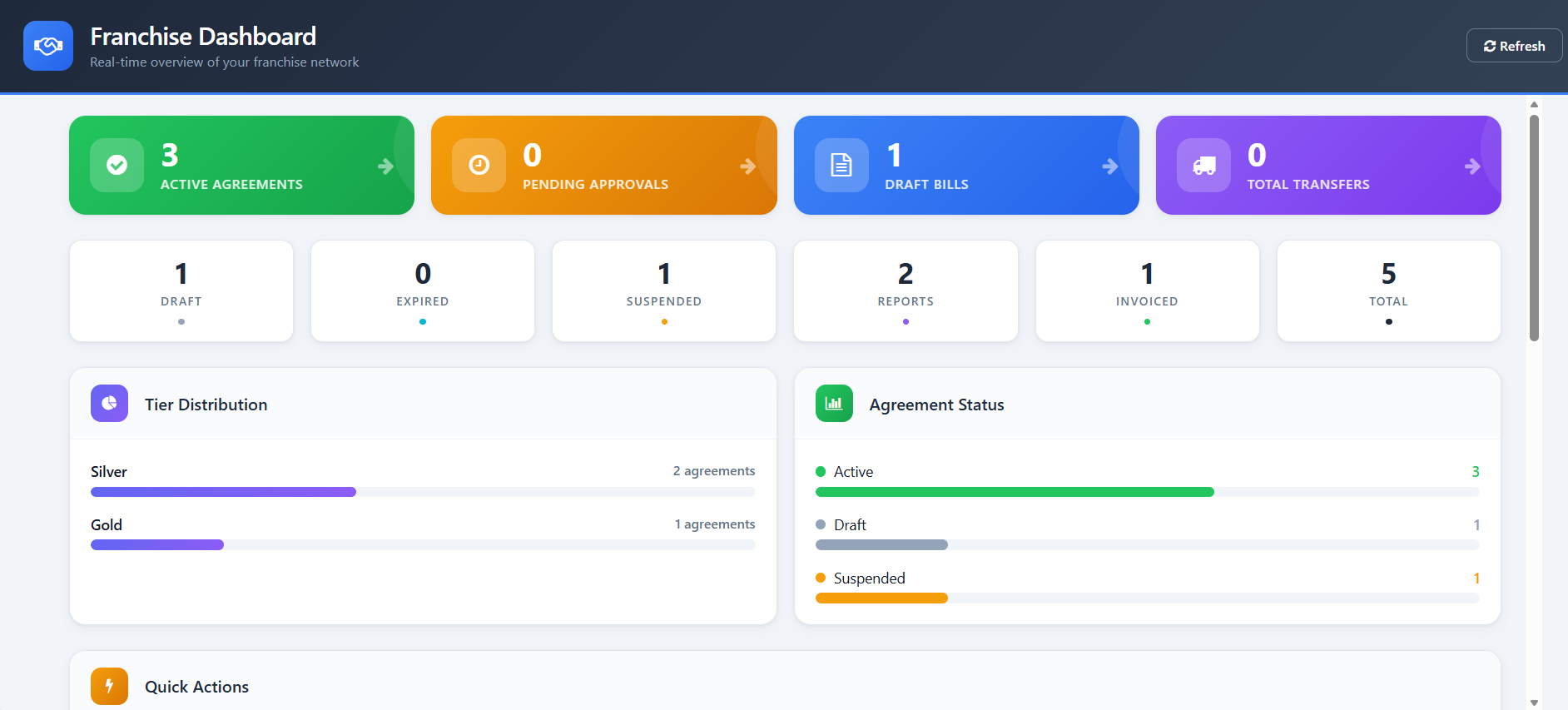
Task: Select the Invoiced count tile
Action: coord(1147,291)
